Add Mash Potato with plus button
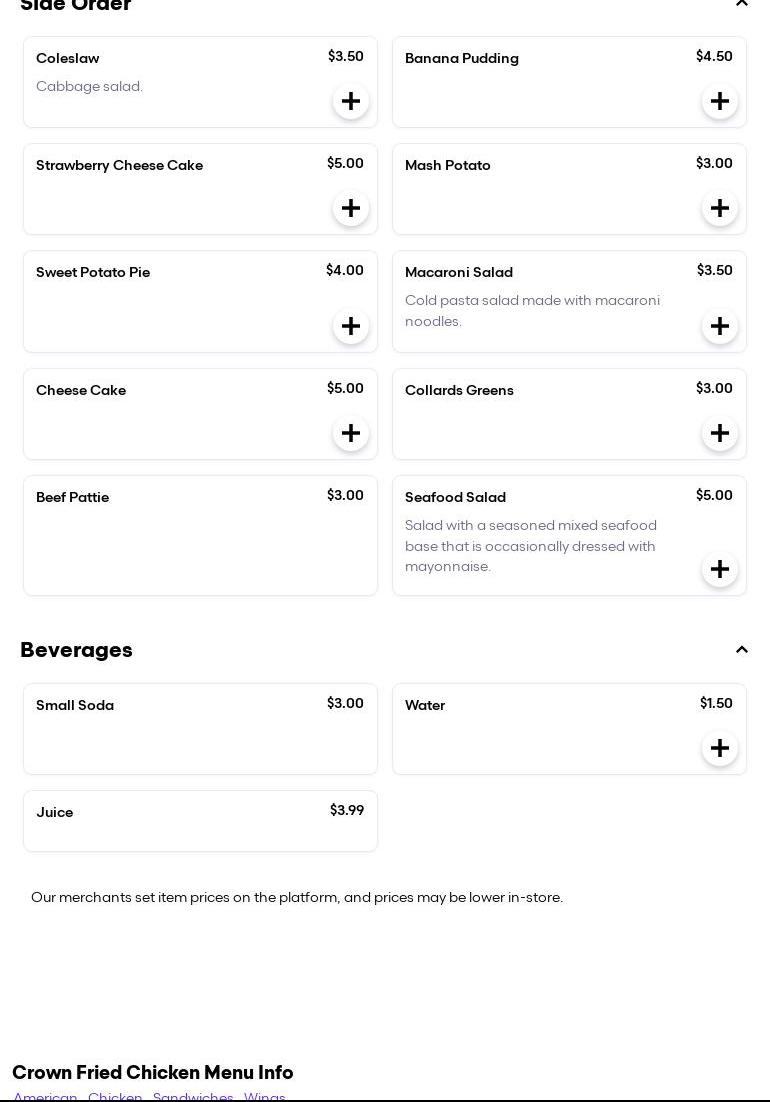This screenshot has width=770, height=1102. point(720,208)
